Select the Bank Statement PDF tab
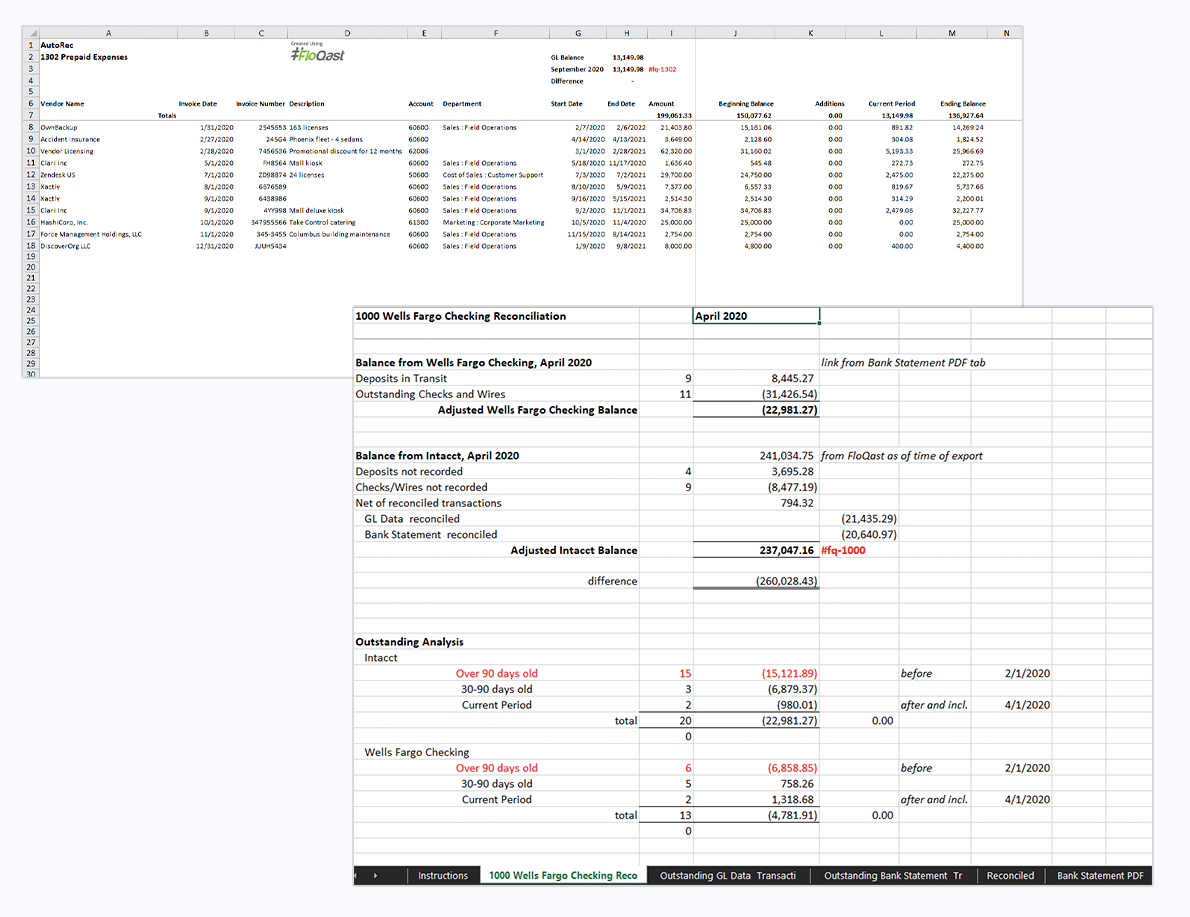 (x=1100, y=876)
